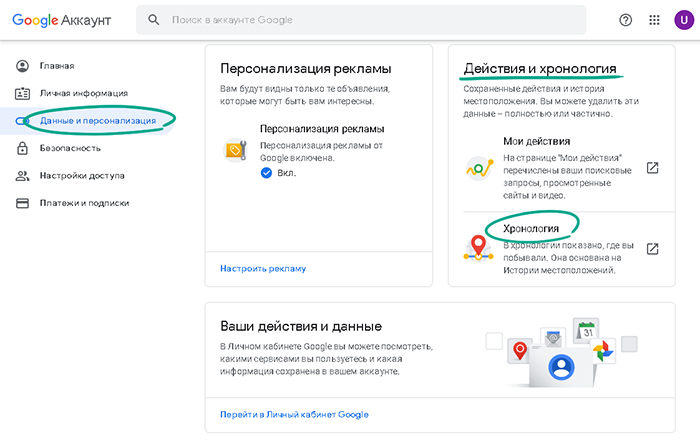The image size is (700, 443).
Task: Click the Личная информация ID card icon
Action: coord(22,93)
